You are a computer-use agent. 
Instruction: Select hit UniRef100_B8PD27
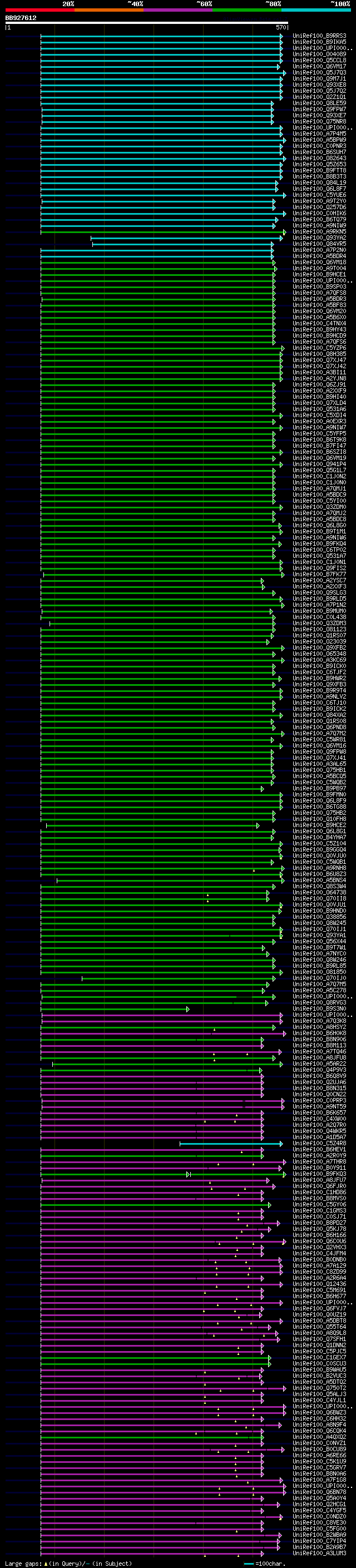click(319, 1223)
